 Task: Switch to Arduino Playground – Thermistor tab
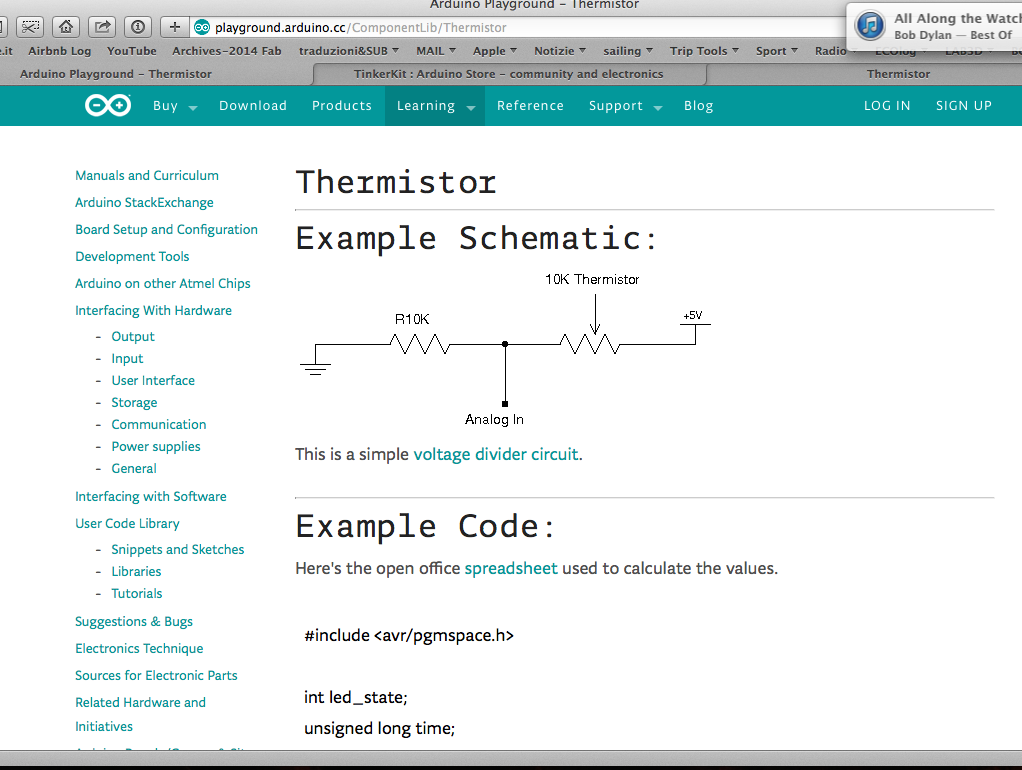(x=116, y=74)
